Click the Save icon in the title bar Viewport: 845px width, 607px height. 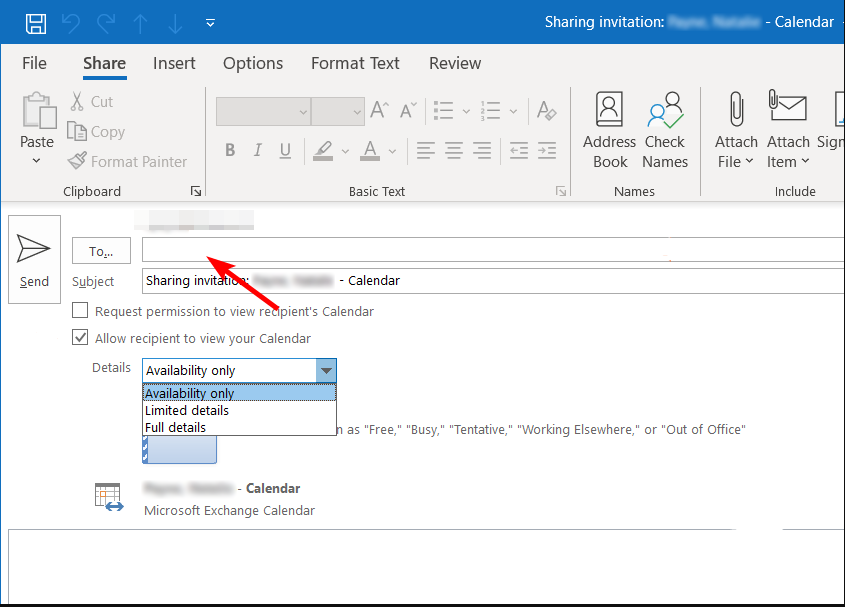[x=36, y=23]
